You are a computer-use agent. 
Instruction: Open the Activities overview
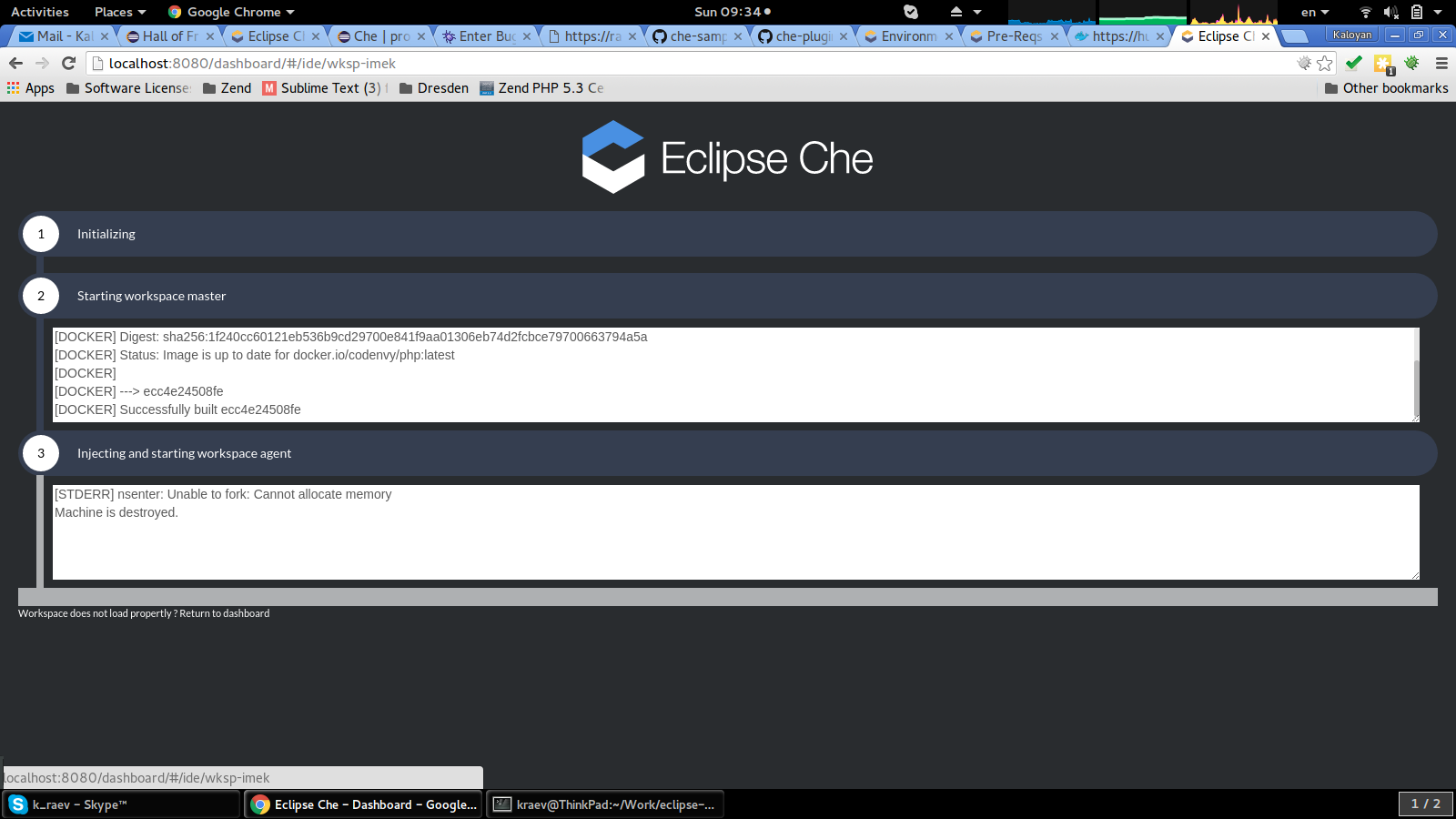(40, 12)
